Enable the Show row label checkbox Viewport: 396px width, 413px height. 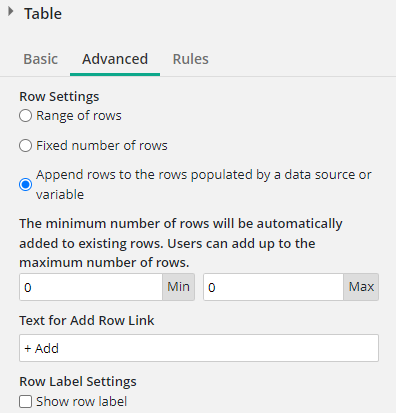[x=26, y=402]
